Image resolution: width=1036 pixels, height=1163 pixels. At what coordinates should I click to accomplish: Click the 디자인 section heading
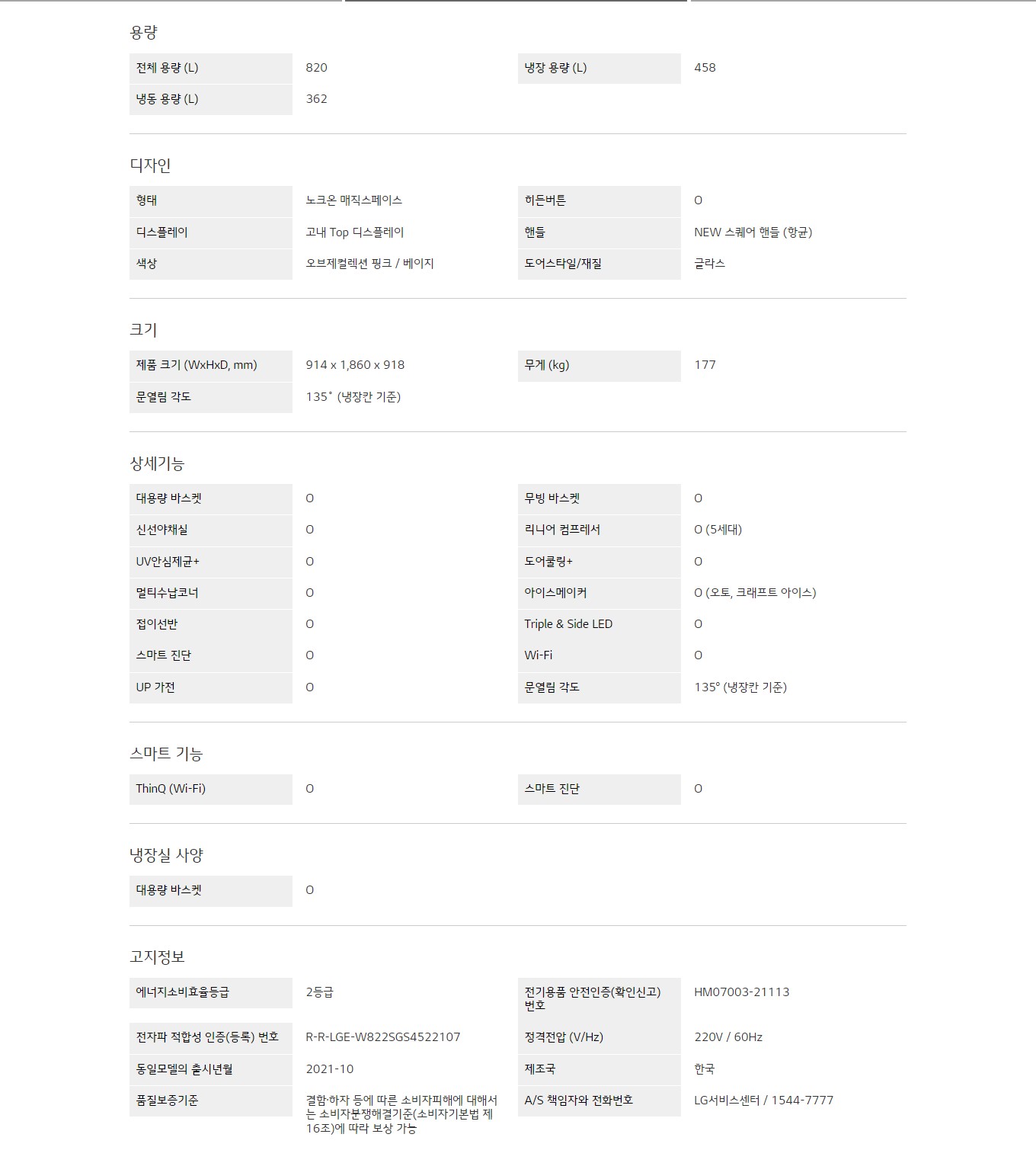(150, 165)
